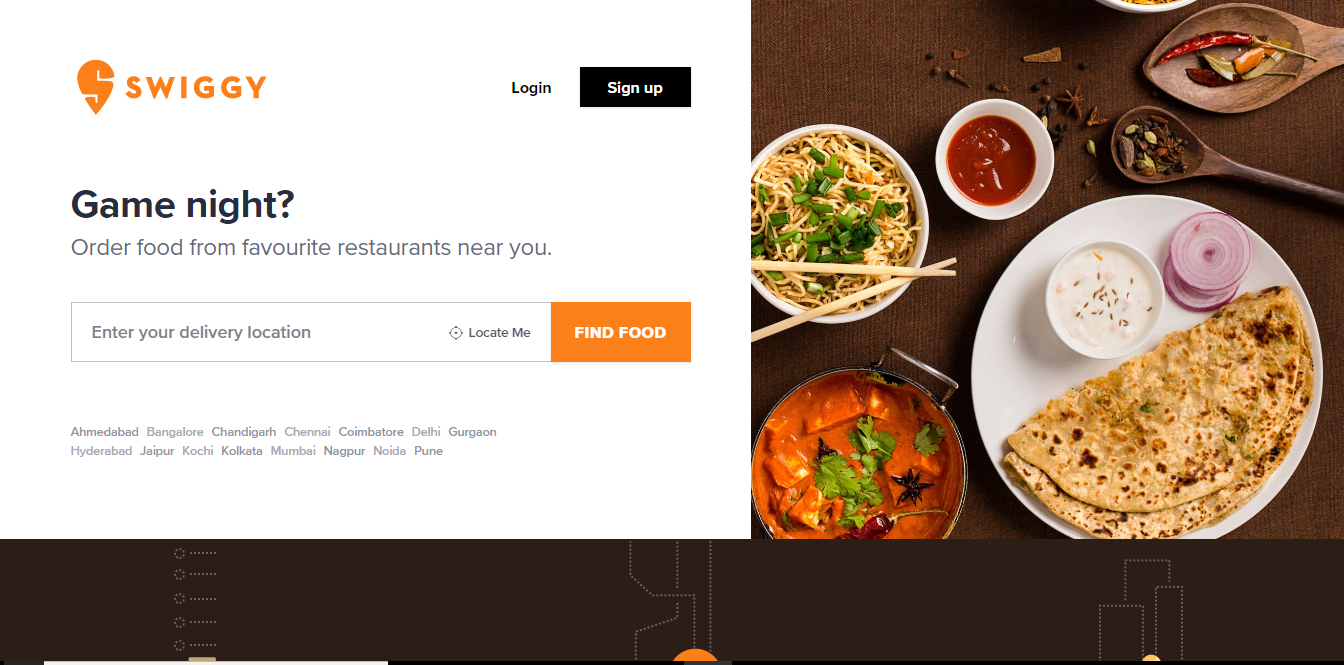This screenshot has width=1344, height=665.
Task: Open the Delhi city link
Action: click(x=426, y=432)
